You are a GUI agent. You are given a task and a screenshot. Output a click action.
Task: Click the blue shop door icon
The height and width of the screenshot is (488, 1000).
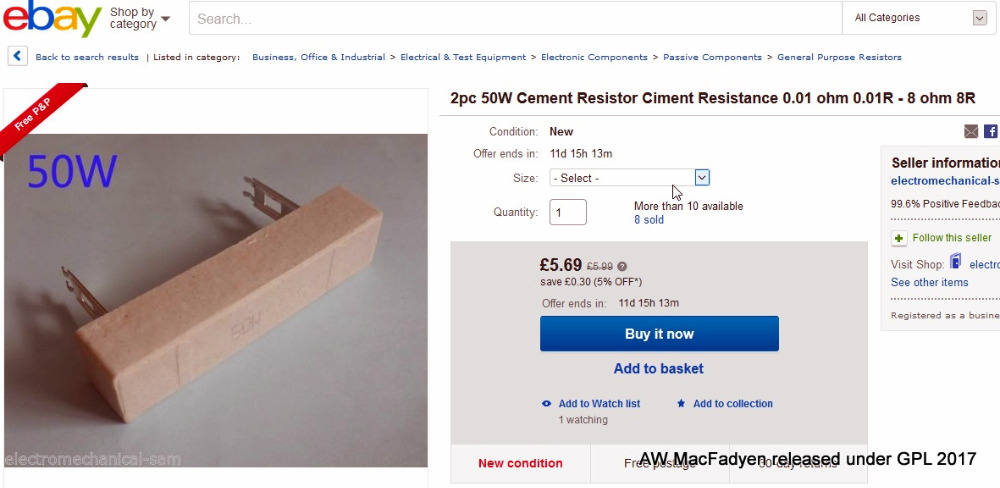point(955,262)
